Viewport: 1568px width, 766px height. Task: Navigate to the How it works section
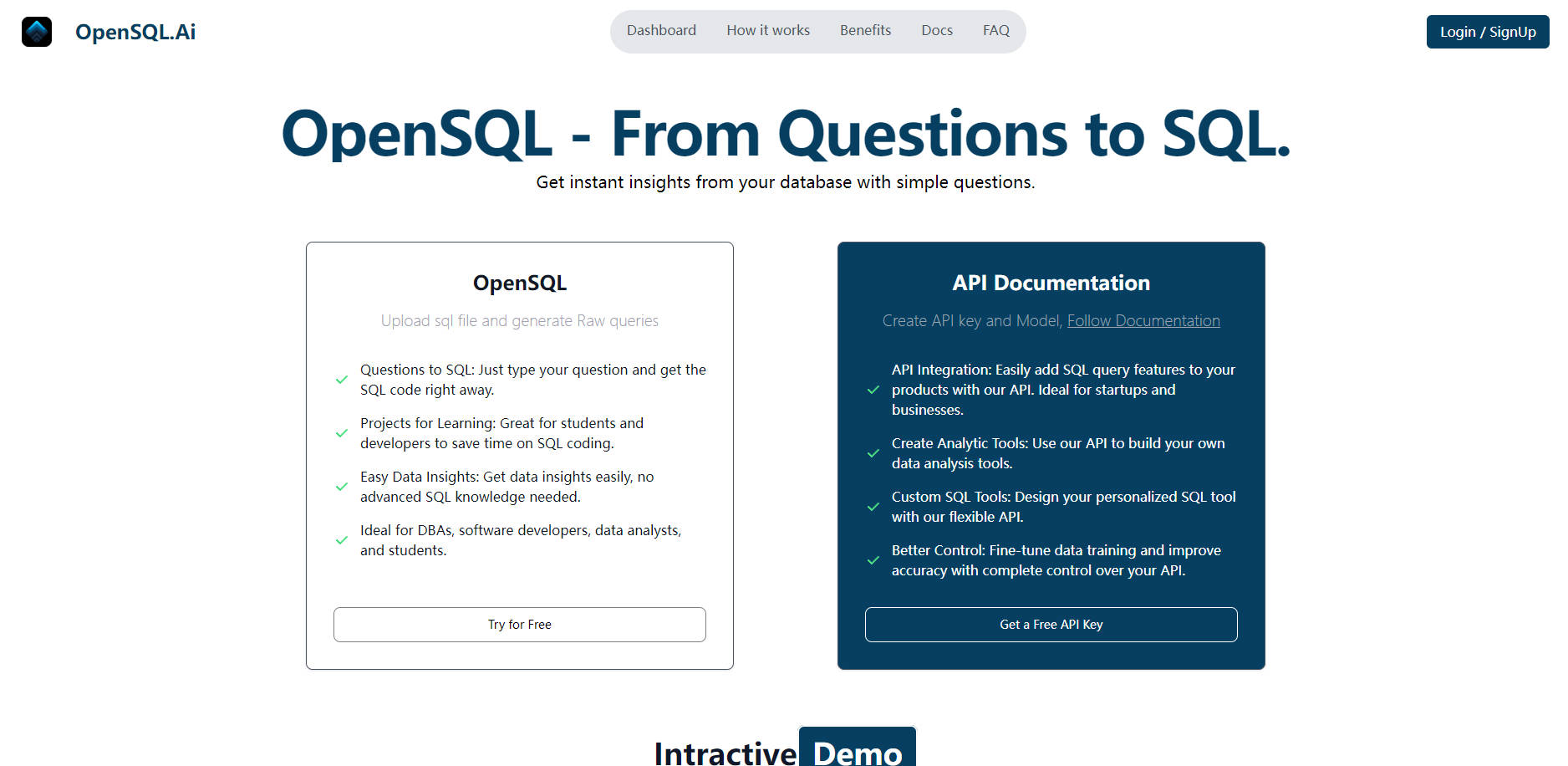(767, 30)
